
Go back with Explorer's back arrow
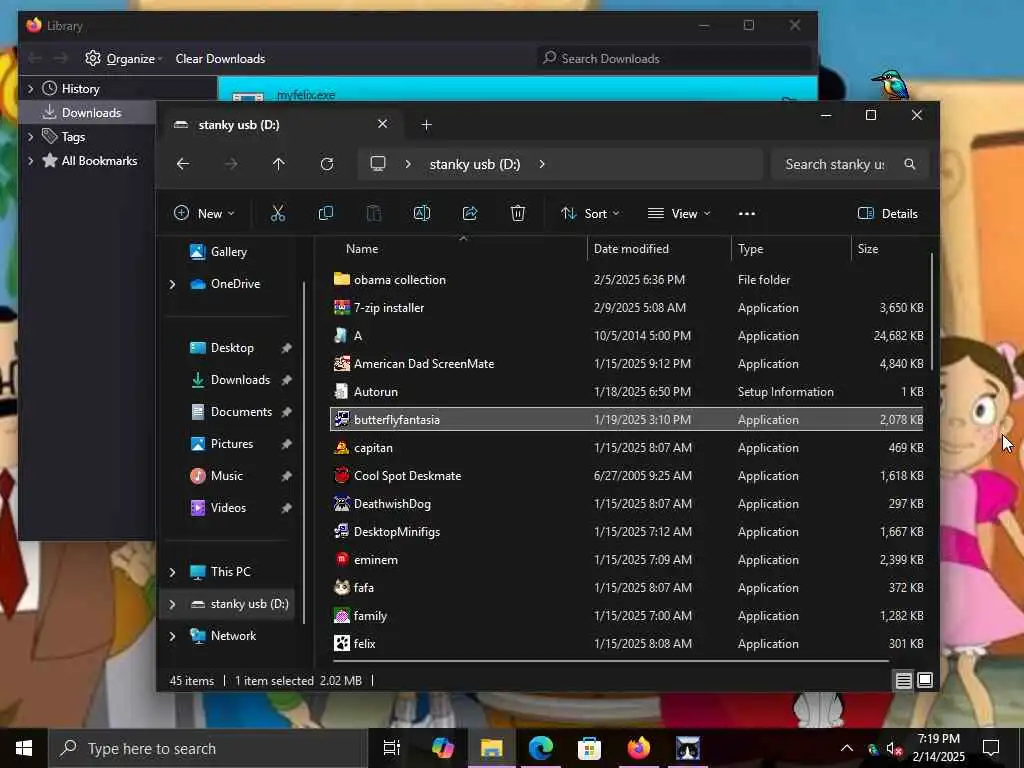pyautogui.click(x=183, y=164)
